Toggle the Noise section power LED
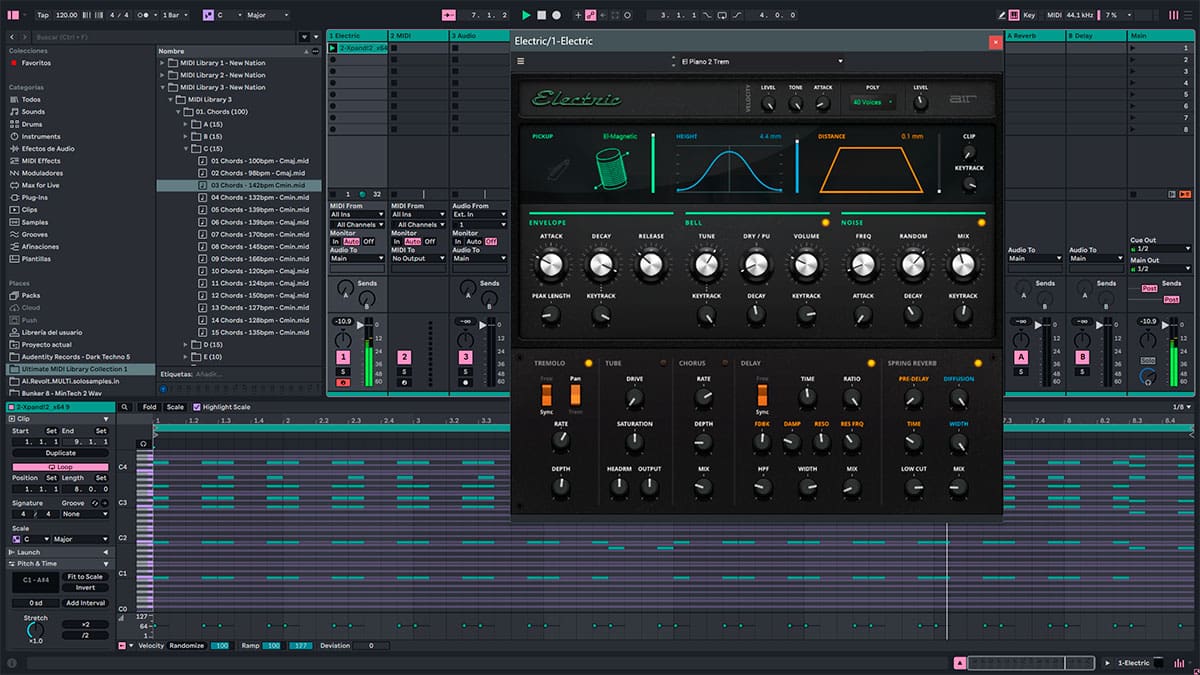This screenshot has width=1200, height=675. (x=981, y=222)
